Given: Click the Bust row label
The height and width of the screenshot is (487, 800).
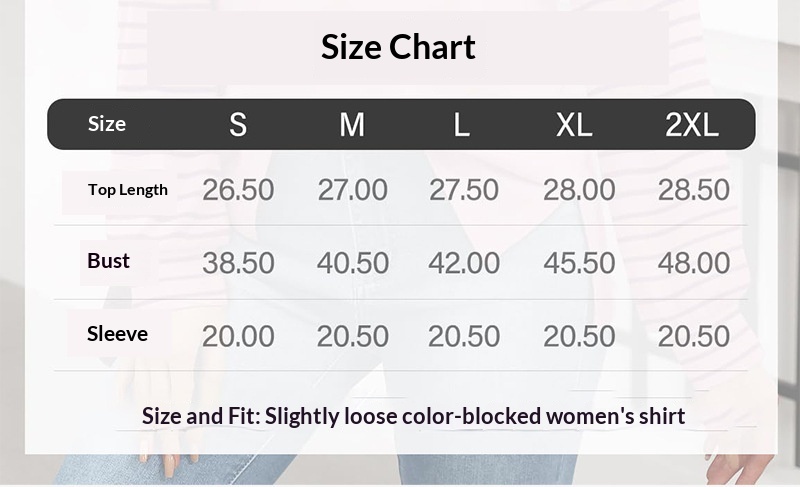Looking at the screenshot, I should pyautogui.click(x=109, y=261).
